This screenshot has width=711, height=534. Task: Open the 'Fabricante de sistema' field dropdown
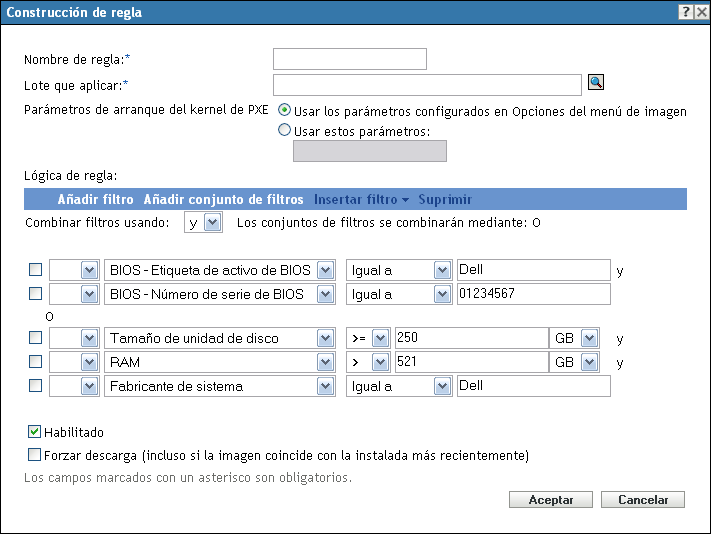[324, 385]
